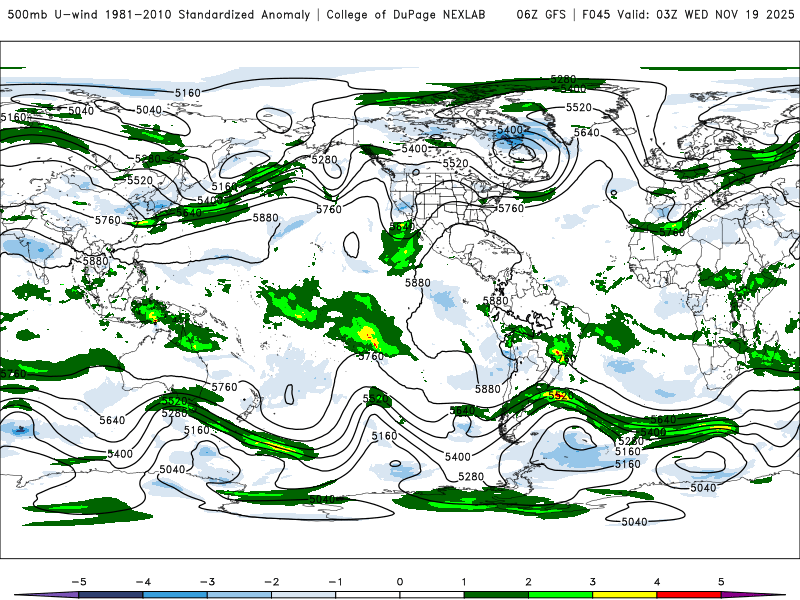Pick the yellow 3 to 4 colorbar segment
The width and height of the screenshot is (800, 600).
click(x=625, y=595)
